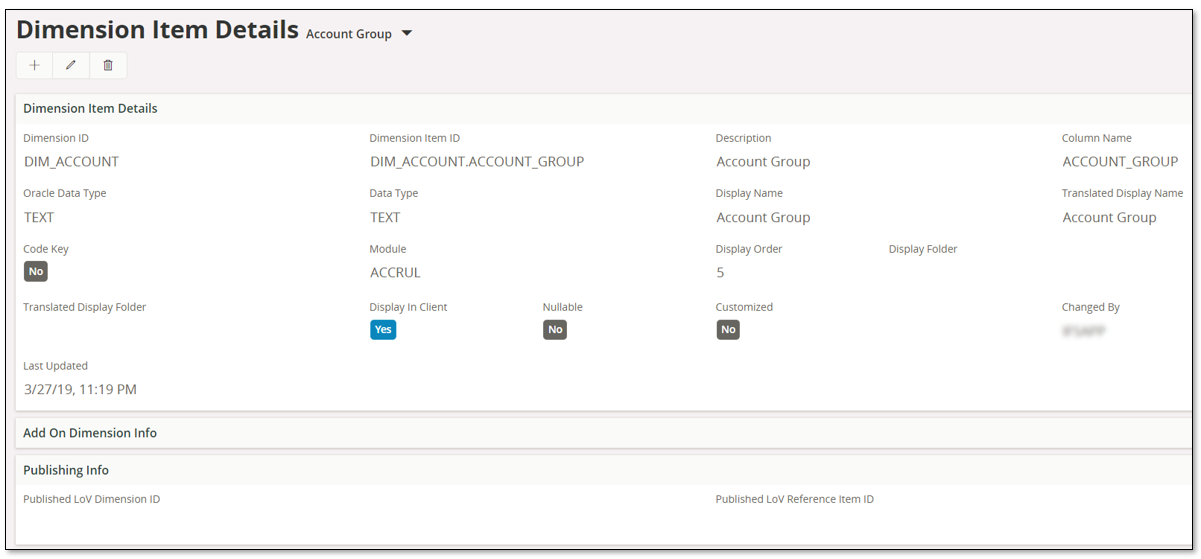Click the Published LoV Dimension ID label

click(x=92, y=499)
